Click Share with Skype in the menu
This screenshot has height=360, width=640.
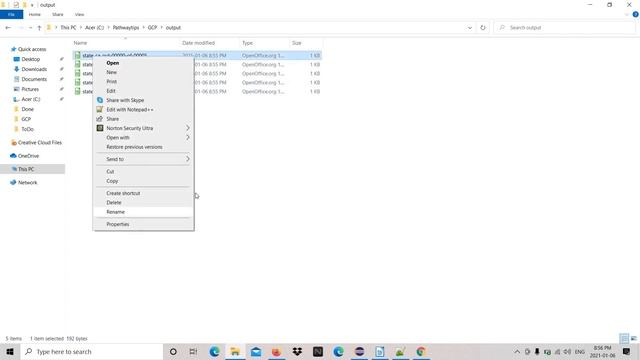pyautogui.click(x=143, y=100)
